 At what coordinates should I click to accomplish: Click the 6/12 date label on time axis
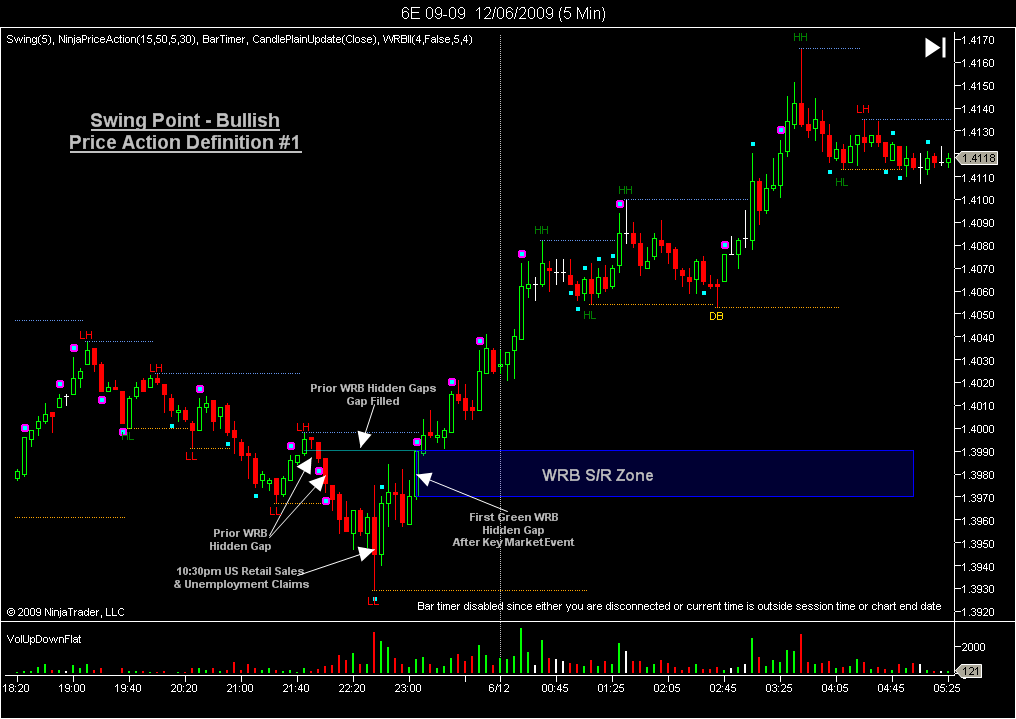click(499, 688)
